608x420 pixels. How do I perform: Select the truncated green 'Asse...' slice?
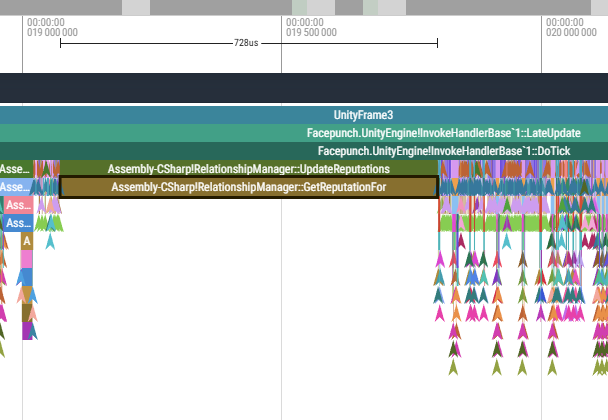point(16,169)
